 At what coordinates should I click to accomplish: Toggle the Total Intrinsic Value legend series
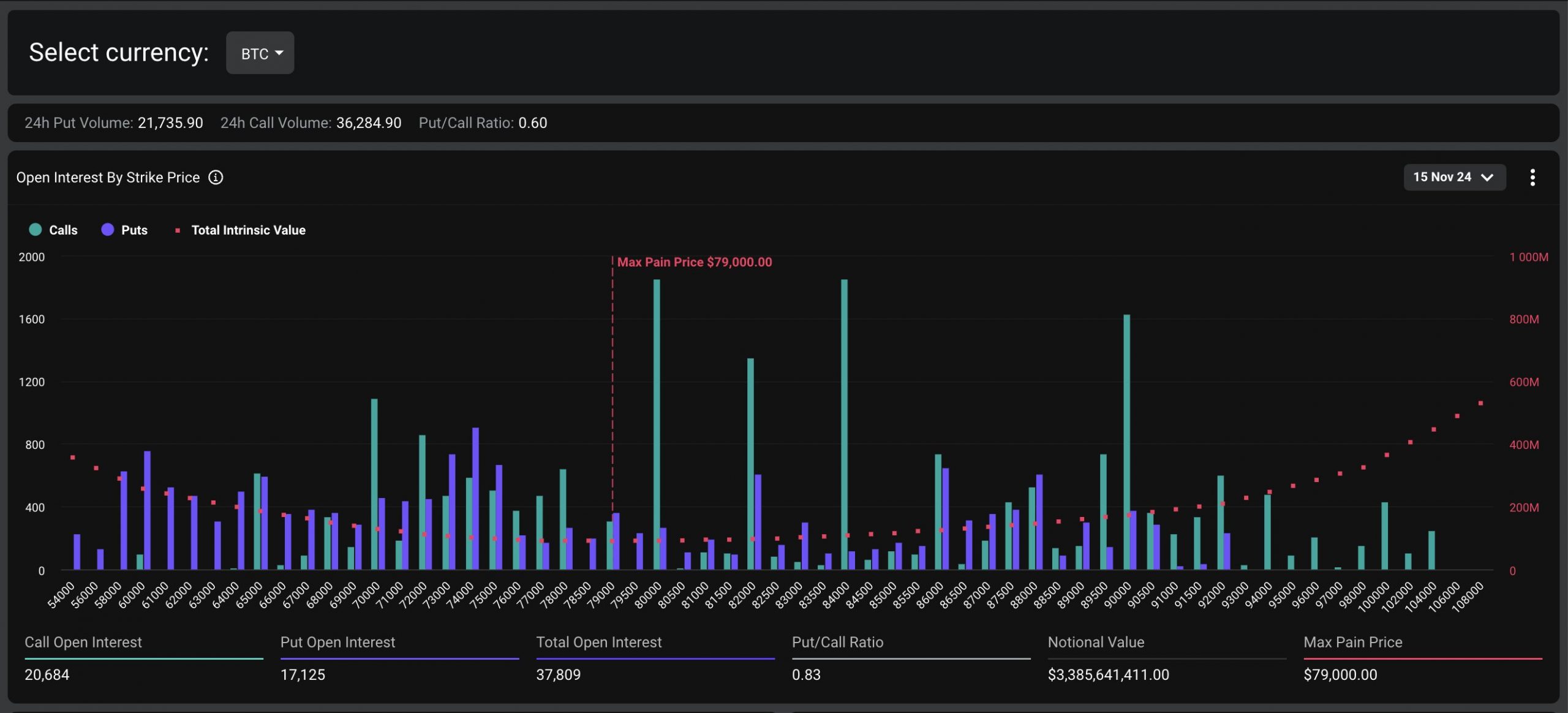240,230
